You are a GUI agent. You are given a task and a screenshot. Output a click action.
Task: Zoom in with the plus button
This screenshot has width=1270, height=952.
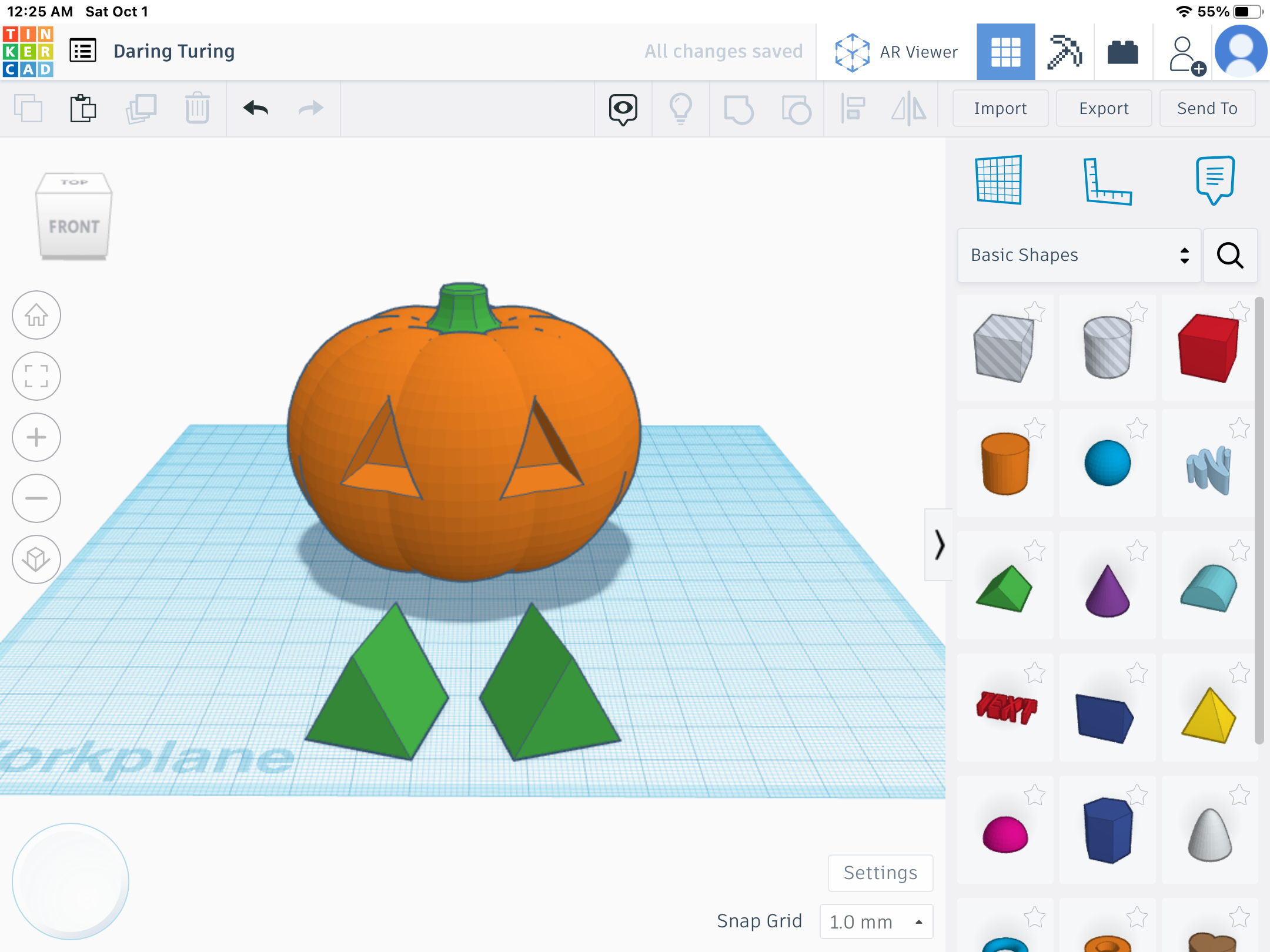36,437
